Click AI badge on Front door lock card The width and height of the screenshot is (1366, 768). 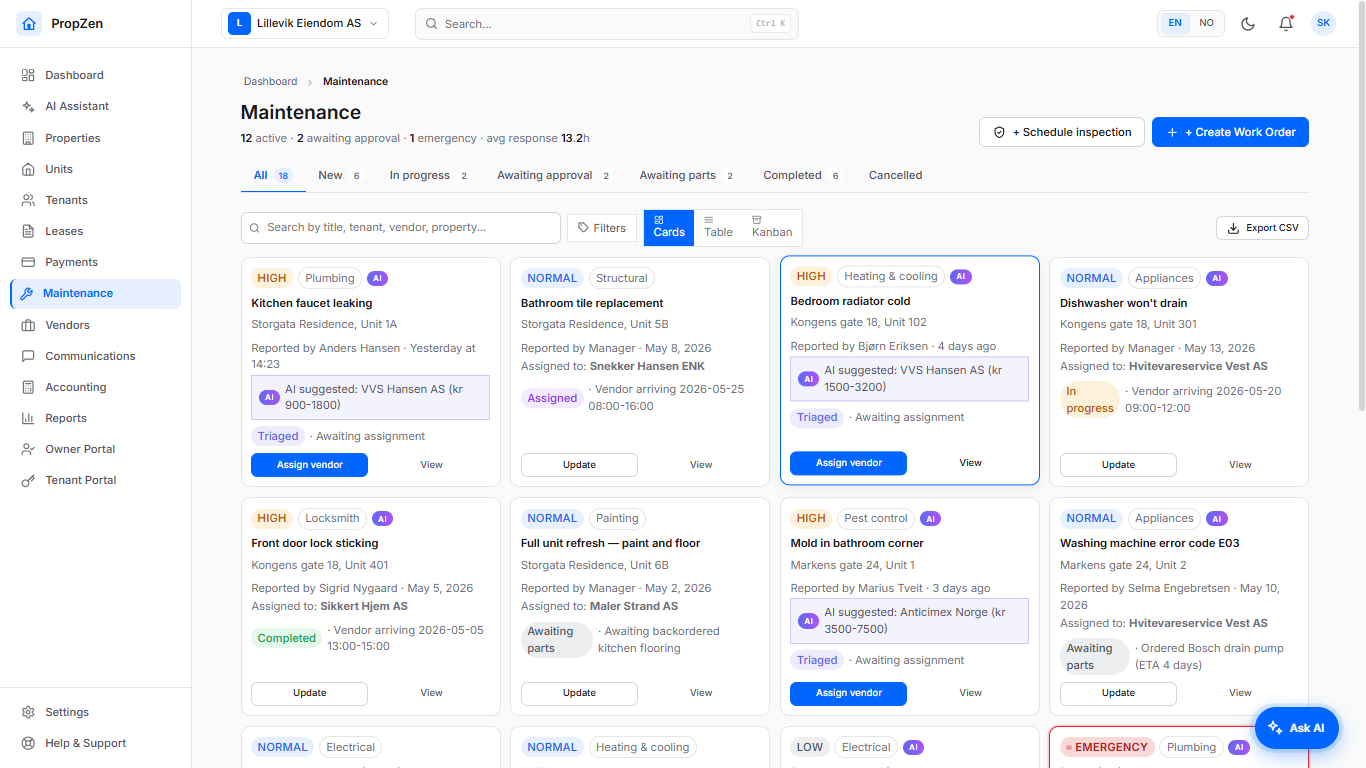click(382, 518)
